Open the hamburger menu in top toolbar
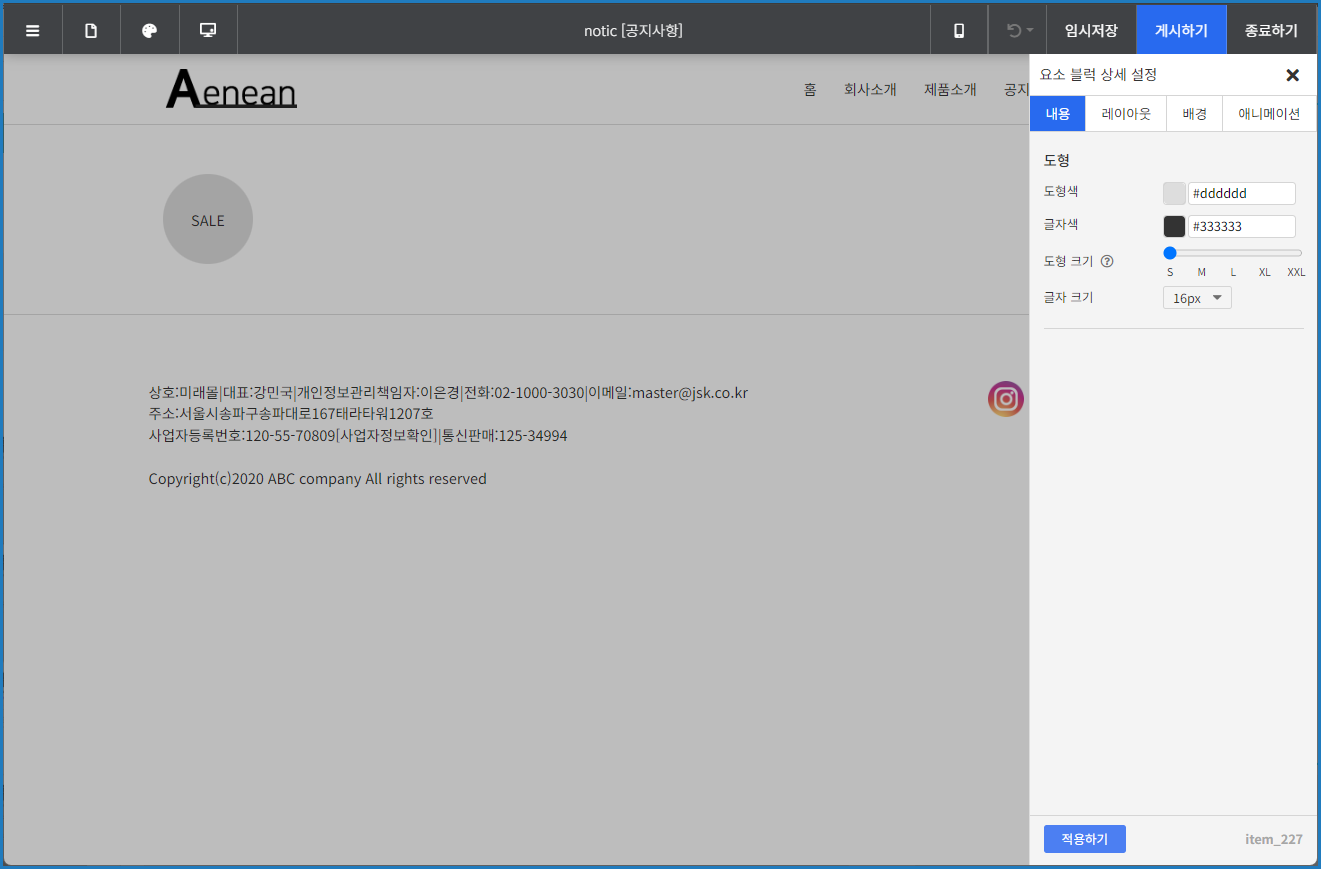The height and width of the screenshot is (869, 1321). point(33,30)
